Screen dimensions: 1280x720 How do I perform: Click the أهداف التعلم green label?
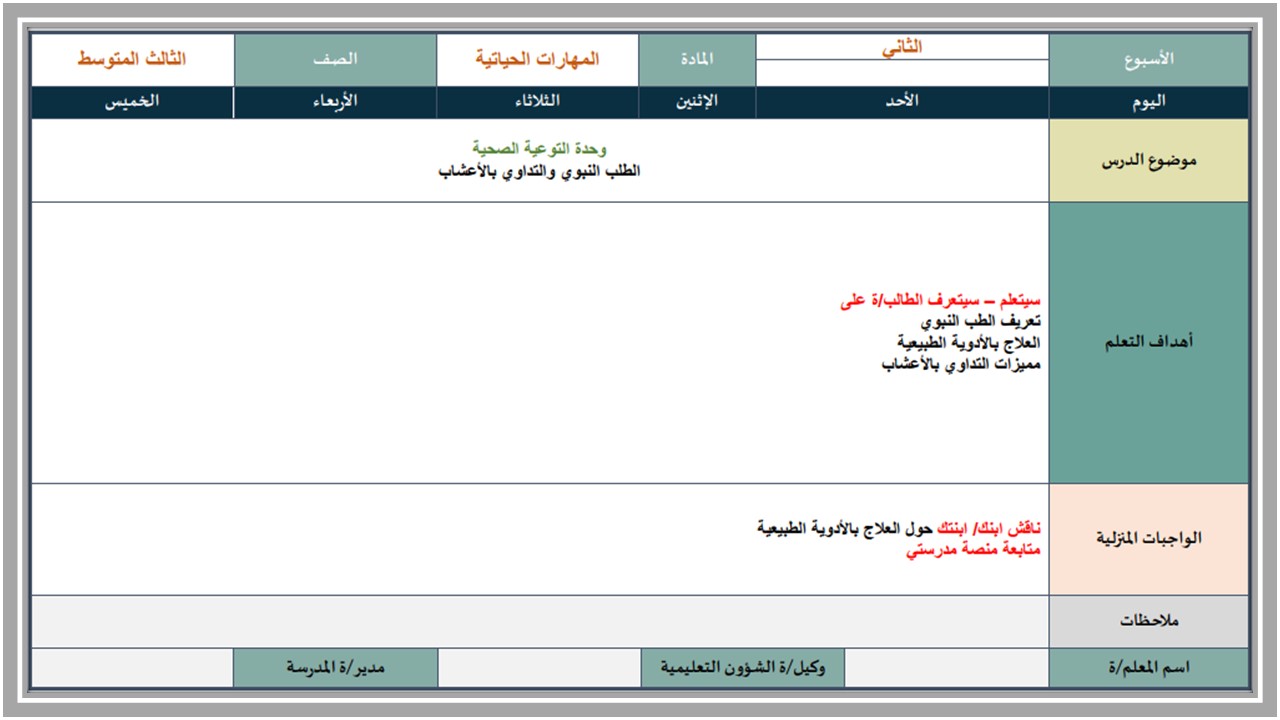[x=1149, y=343]
